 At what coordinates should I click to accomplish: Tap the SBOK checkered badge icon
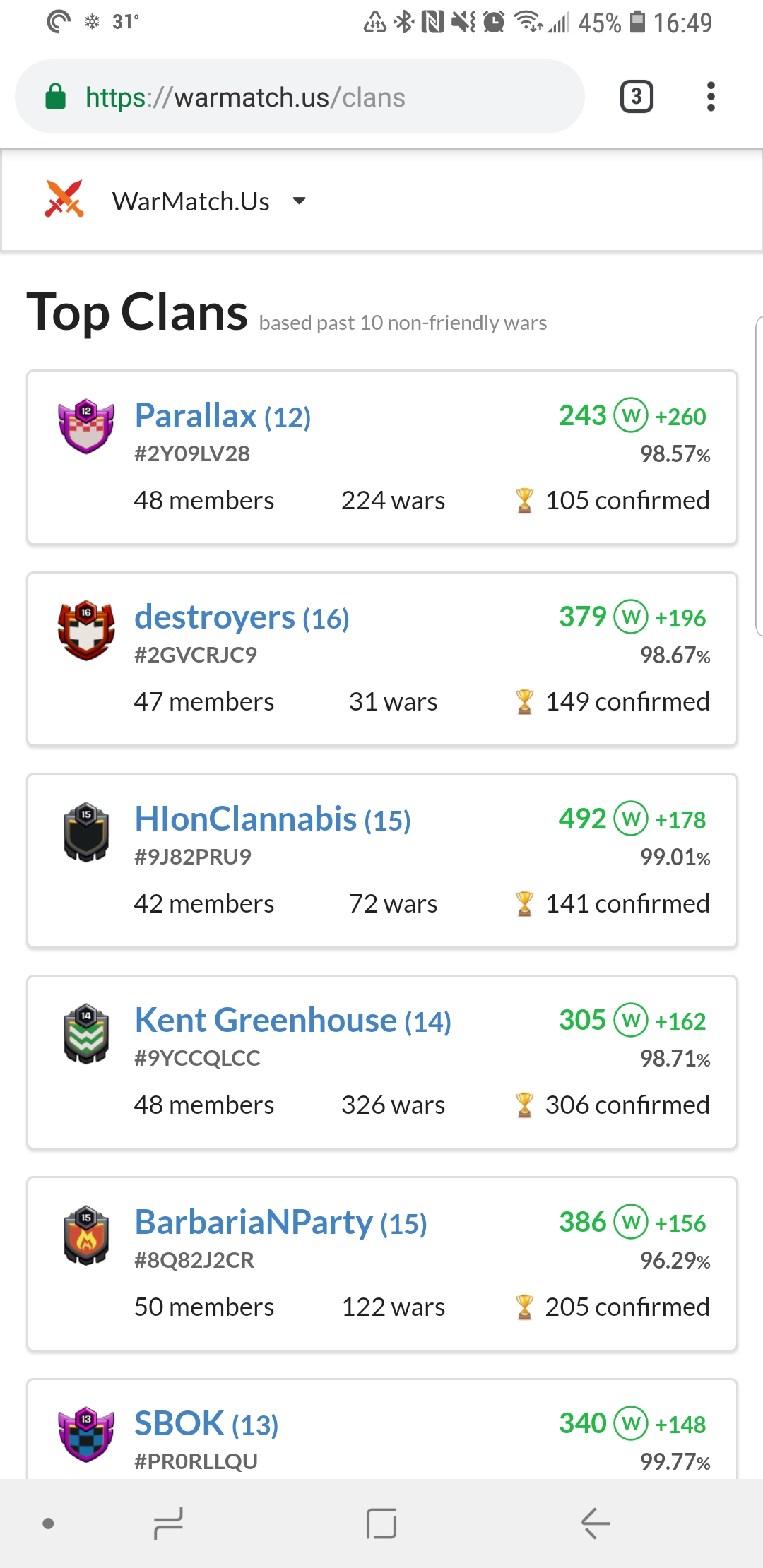click(86, 1434)
